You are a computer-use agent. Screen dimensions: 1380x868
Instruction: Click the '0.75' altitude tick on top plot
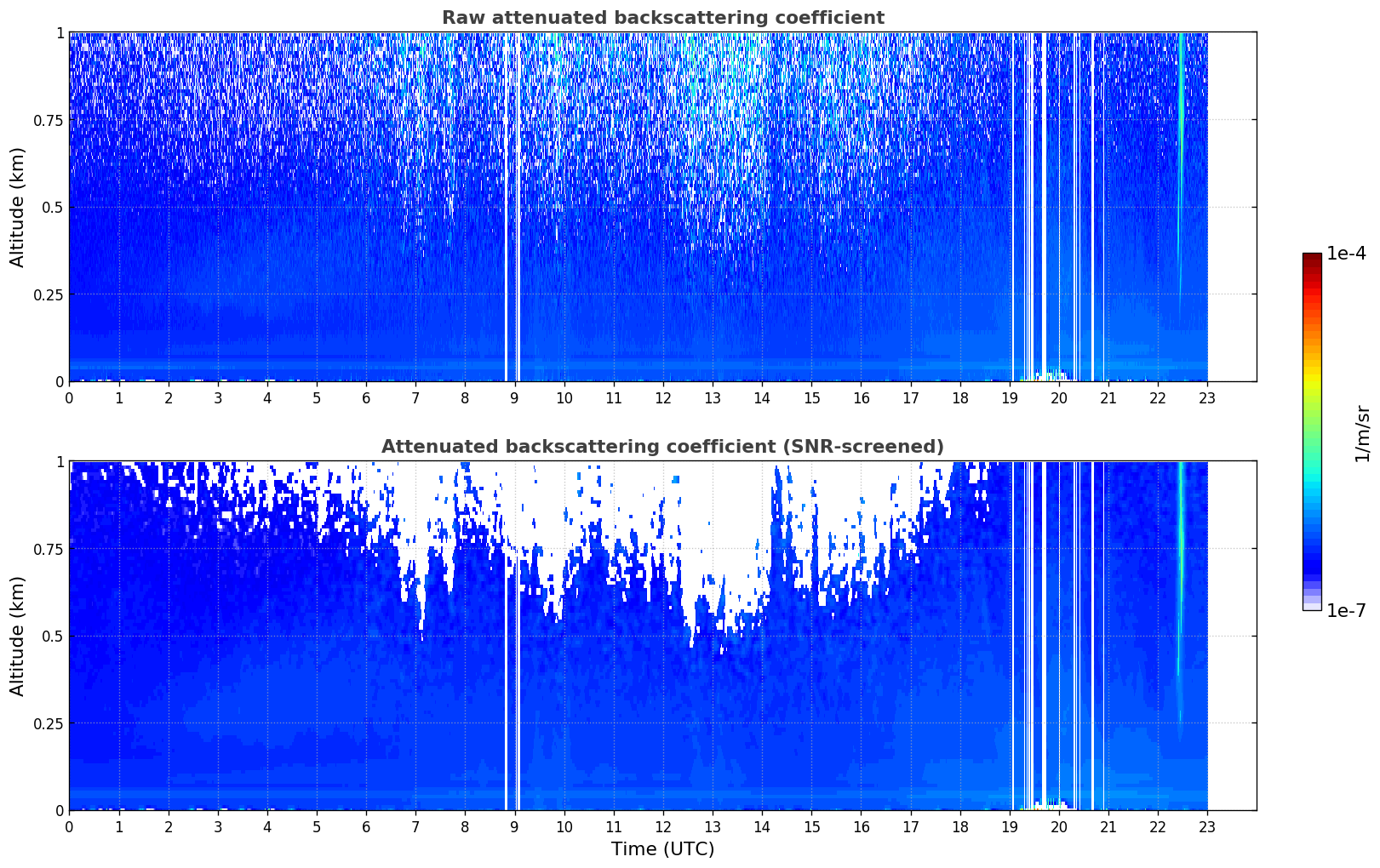(49, 120)
